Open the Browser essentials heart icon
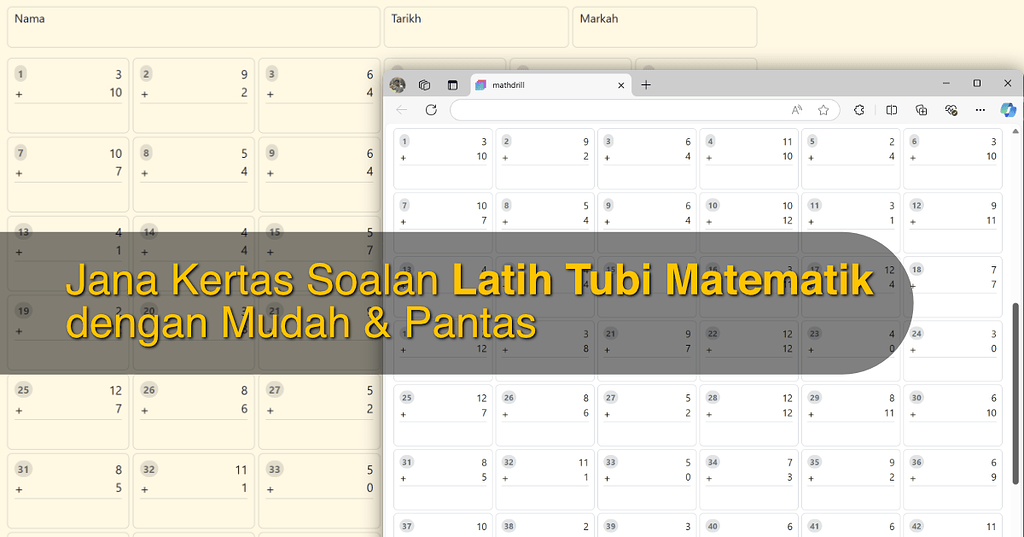The height and width of the screenshot is (537, 1024). 951,110
